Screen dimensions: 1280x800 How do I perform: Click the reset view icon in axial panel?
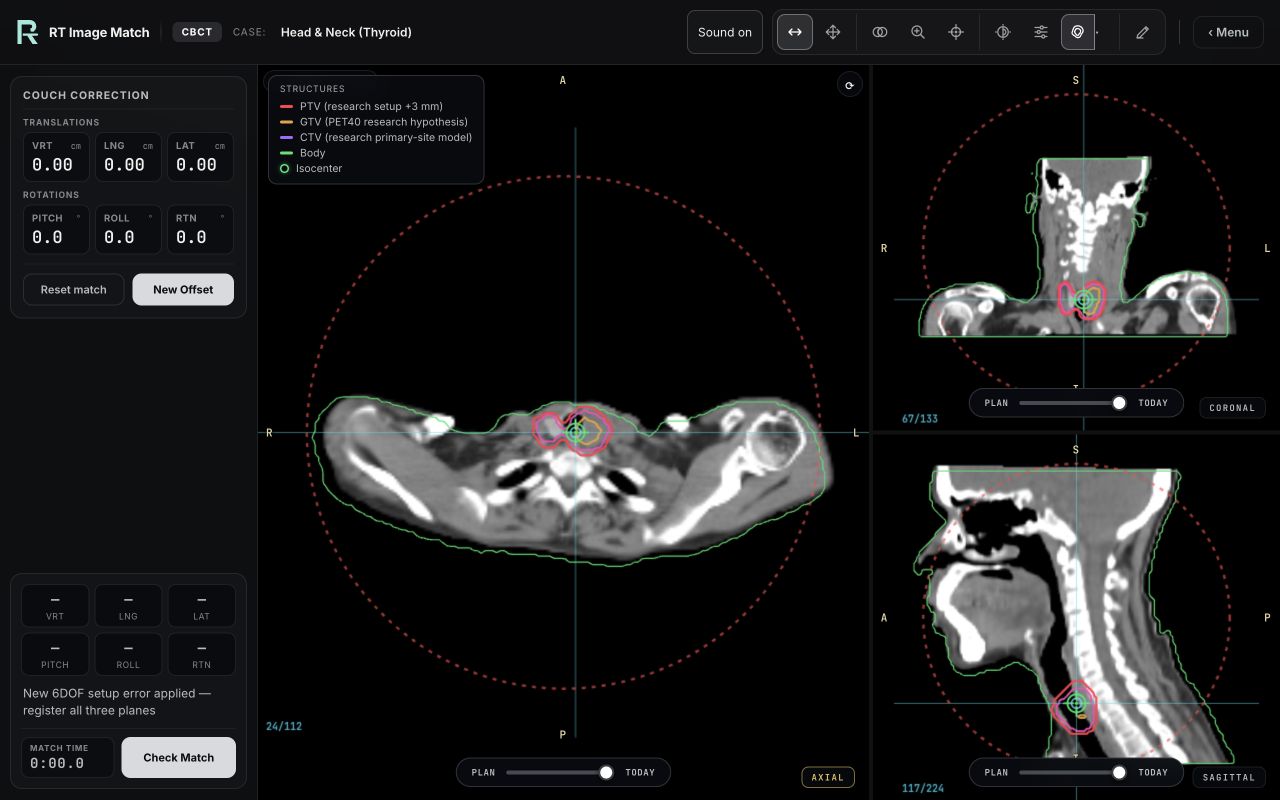pos(849,85)
